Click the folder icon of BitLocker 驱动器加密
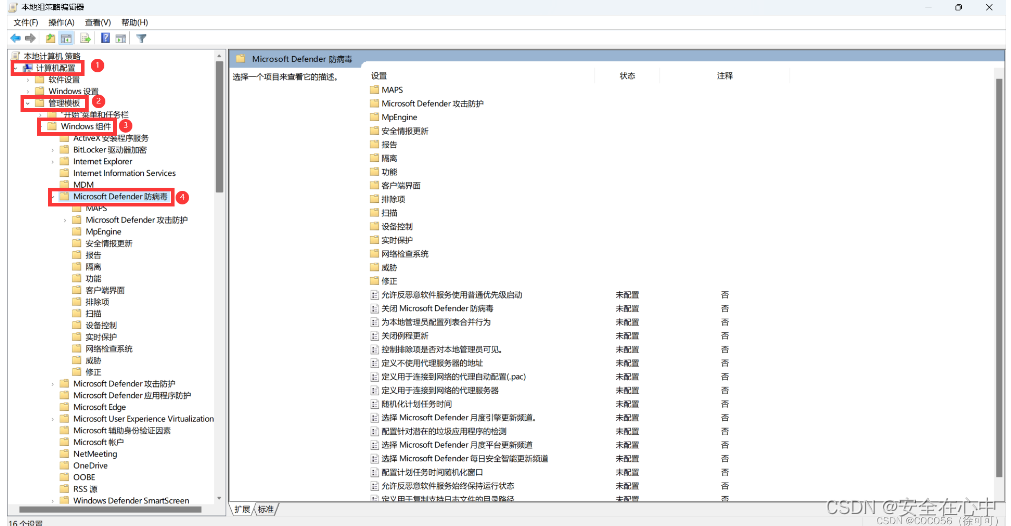 click(64, 150)
